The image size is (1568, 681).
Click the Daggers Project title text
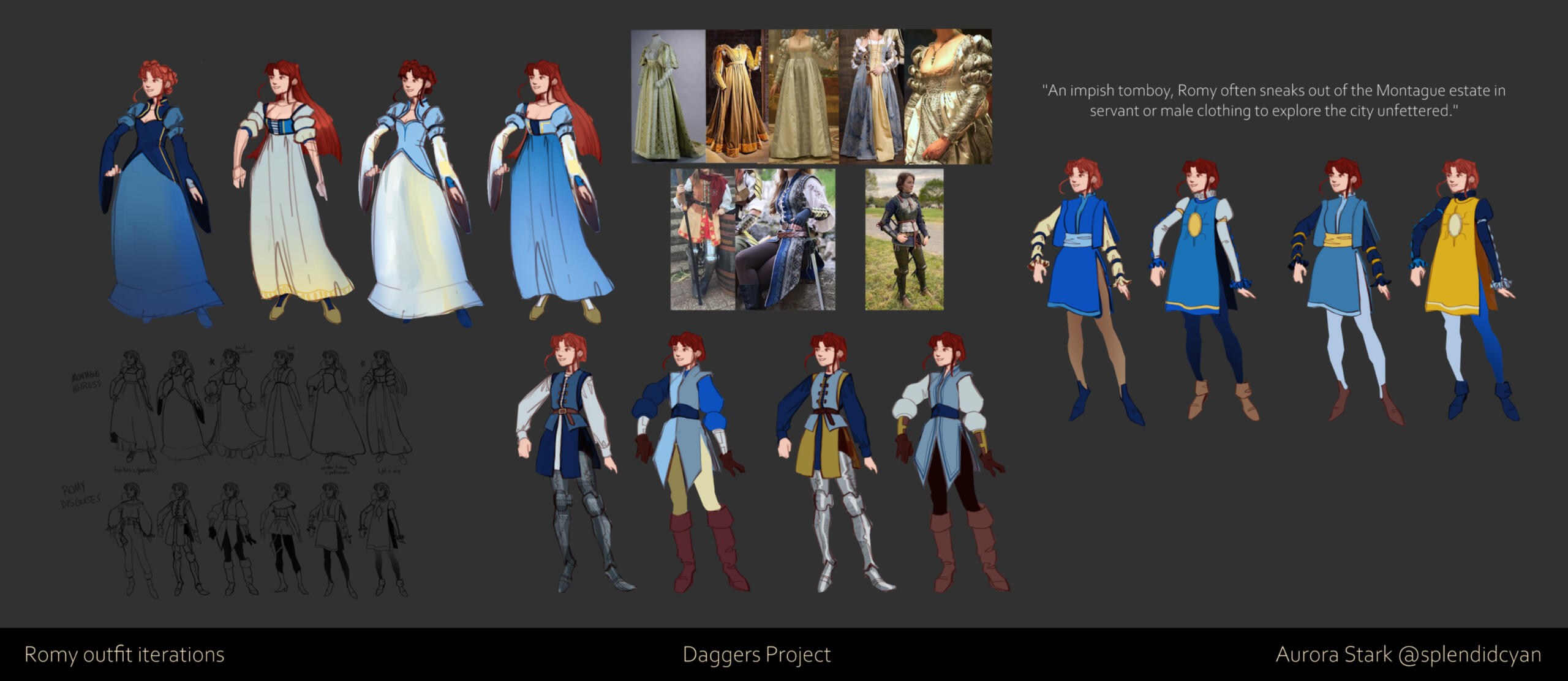[756, 655]
